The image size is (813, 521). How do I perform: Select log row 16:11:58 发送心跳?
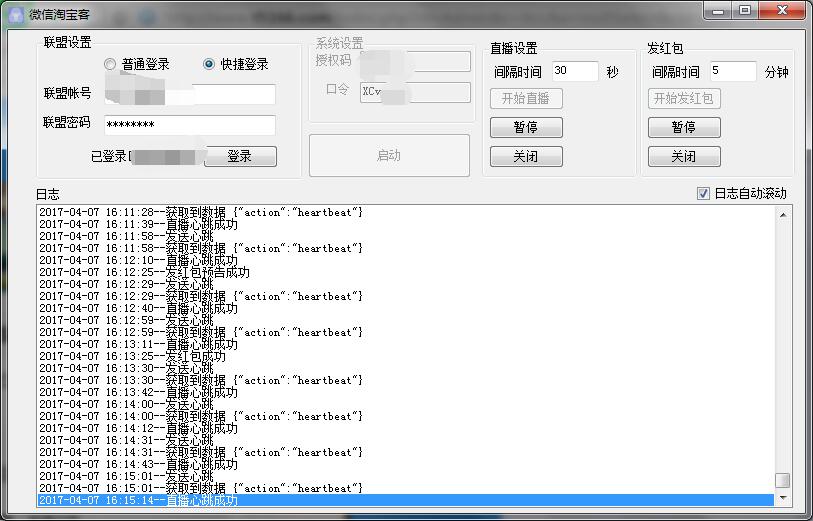pos(405,236)
